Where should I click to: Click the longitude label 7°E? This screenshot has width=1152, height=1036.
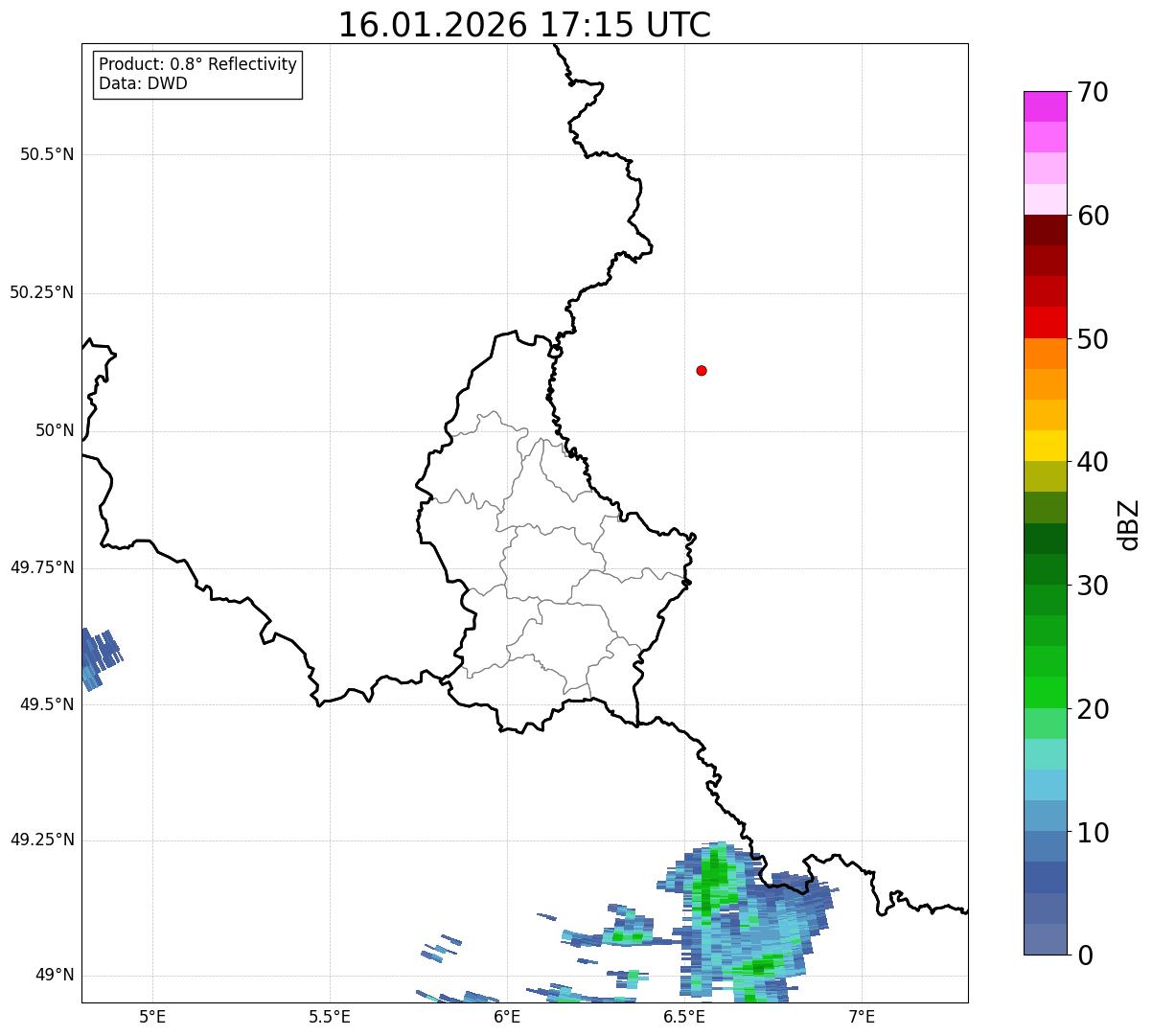point(862,1016)
